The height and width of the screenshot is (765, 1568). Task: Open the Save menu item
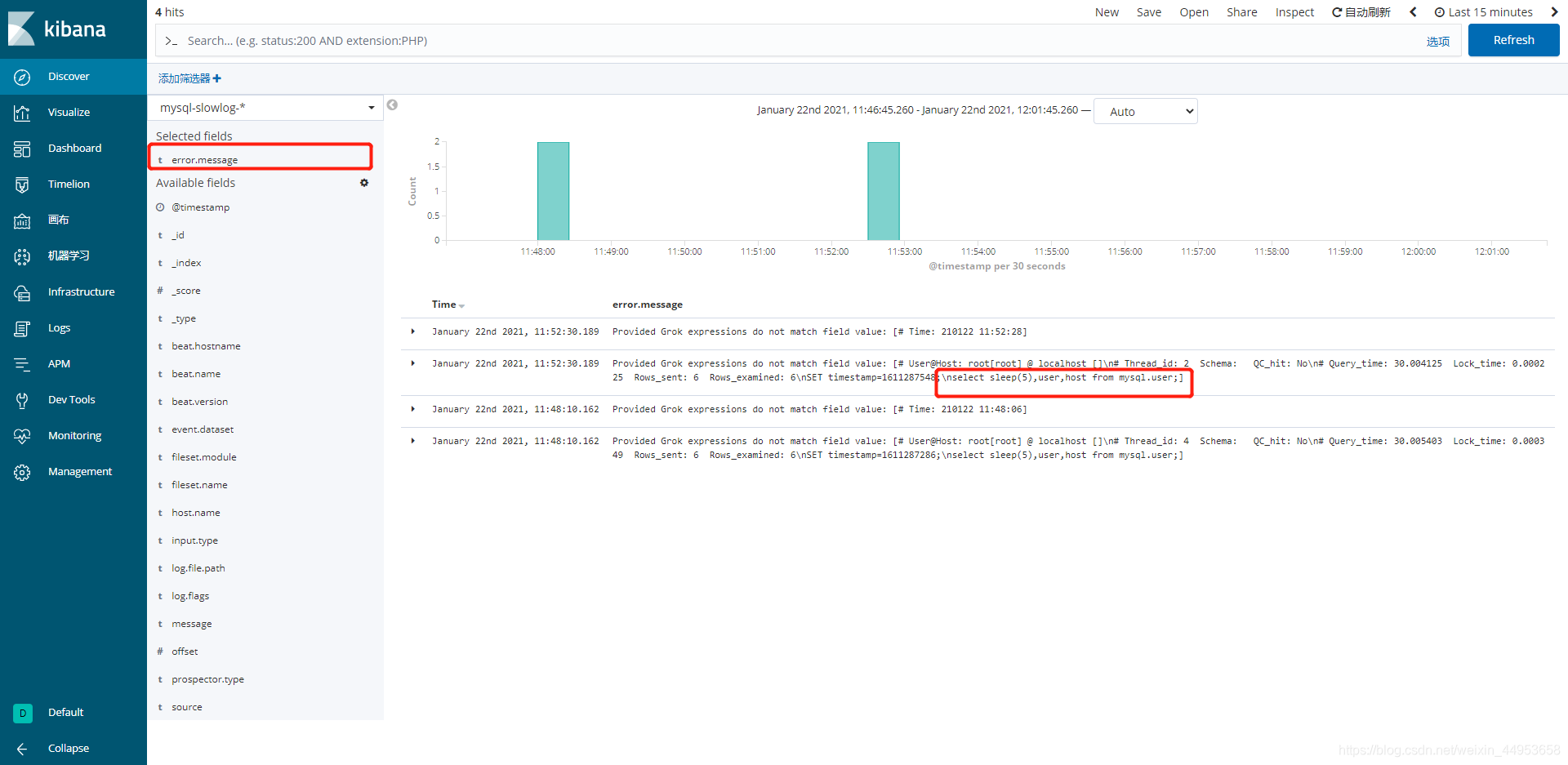(1149, 12)
